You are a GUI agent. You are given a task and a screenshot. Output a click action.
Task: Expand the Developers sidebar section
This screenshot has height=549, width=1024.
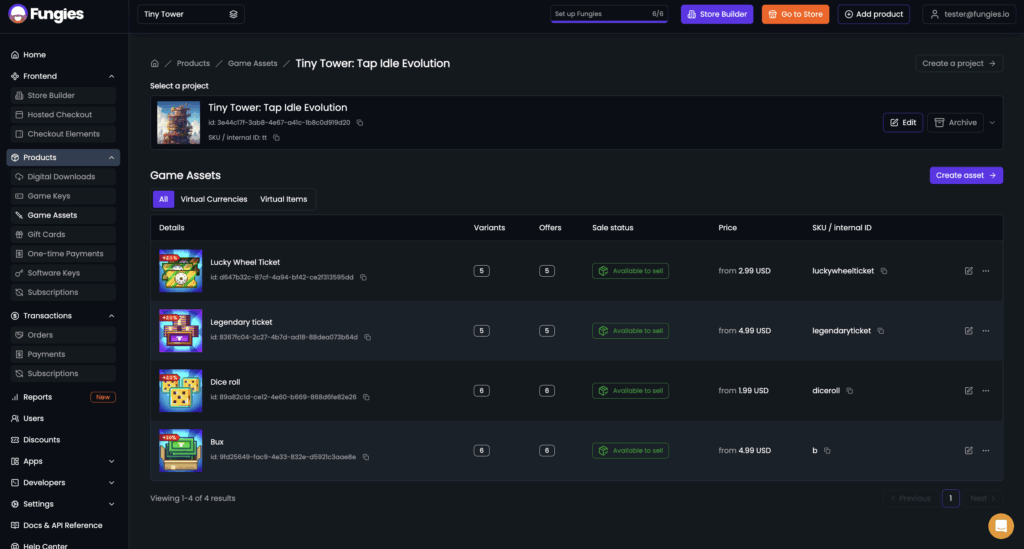112,483
